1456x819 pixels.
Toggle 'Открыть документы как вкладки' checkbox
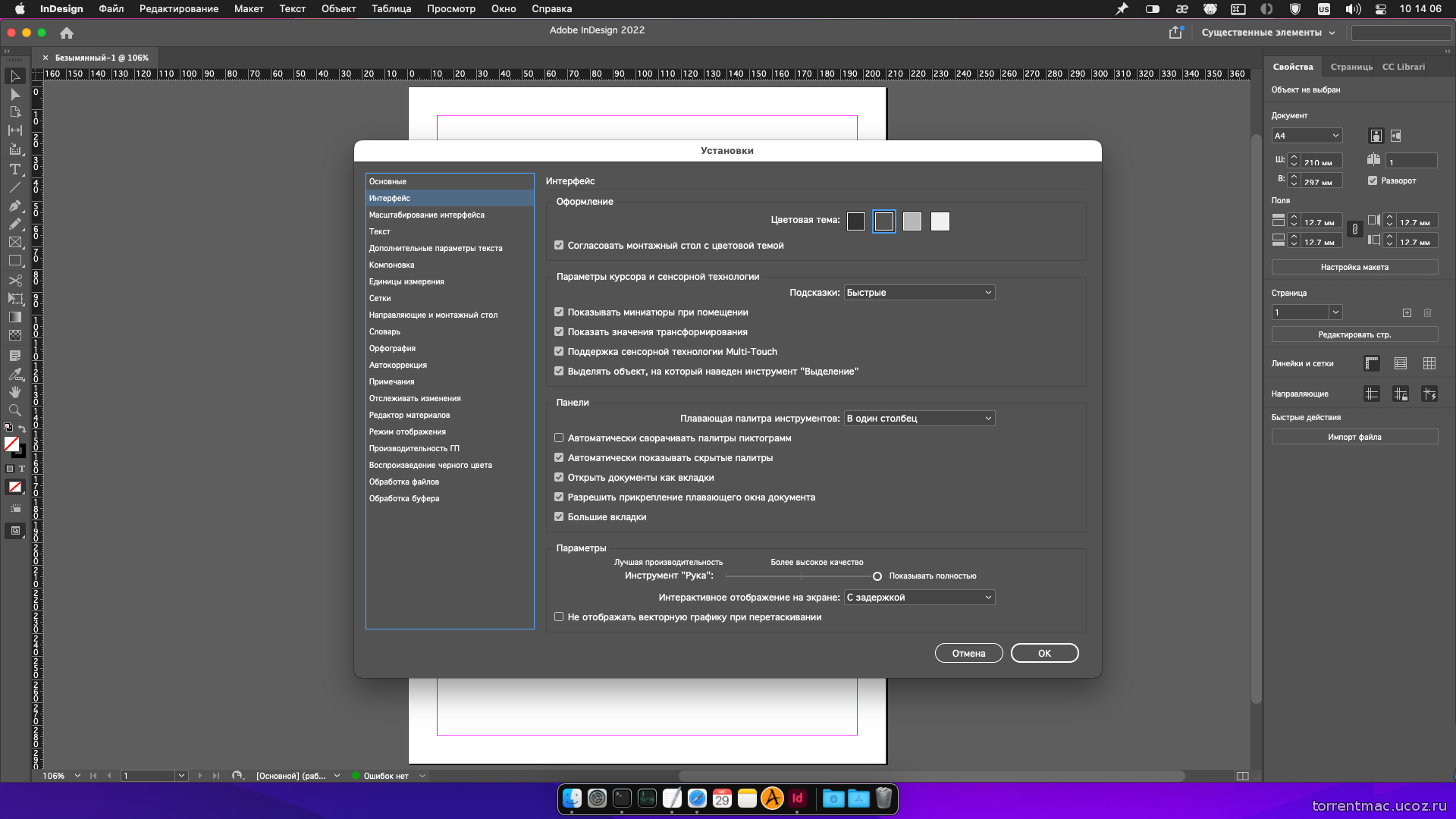point(559,477)
